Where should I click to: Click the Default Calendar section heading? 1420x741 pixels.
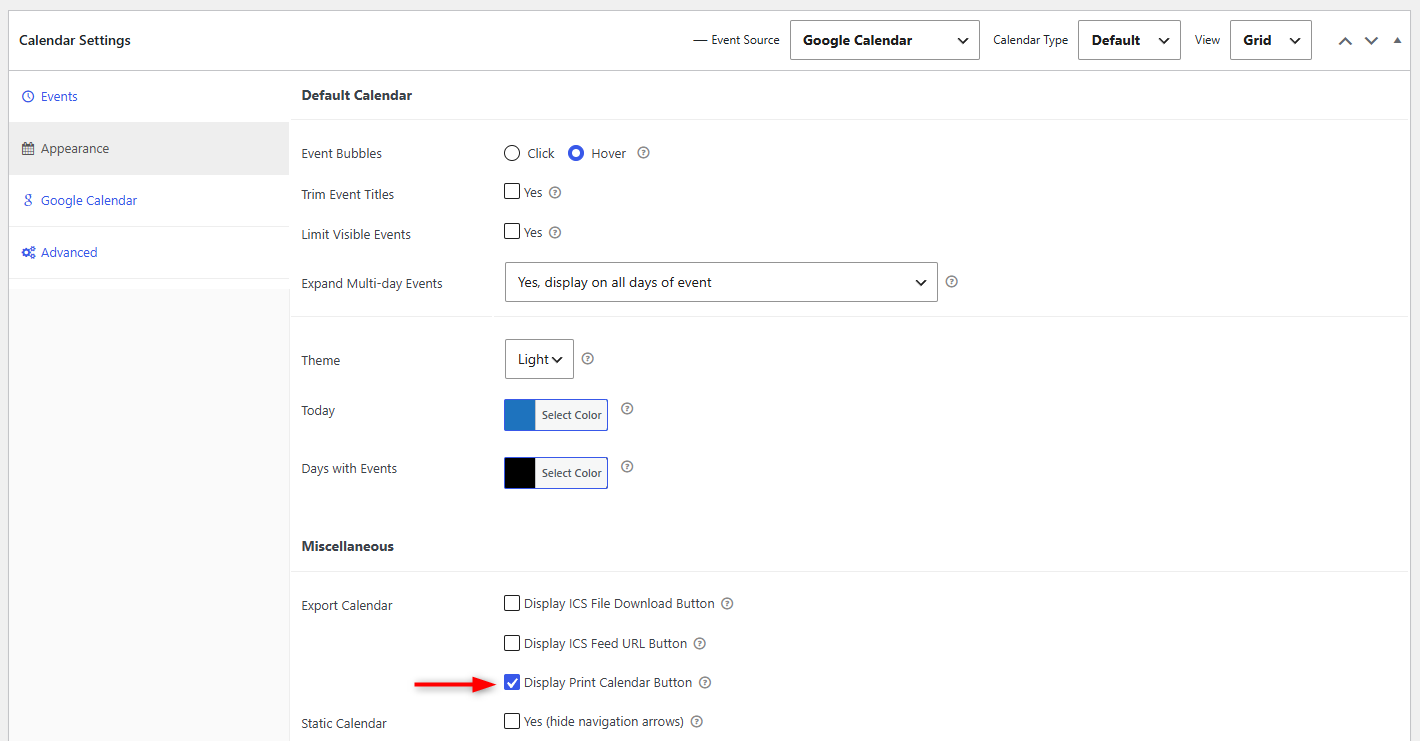[x=357, y=95]
